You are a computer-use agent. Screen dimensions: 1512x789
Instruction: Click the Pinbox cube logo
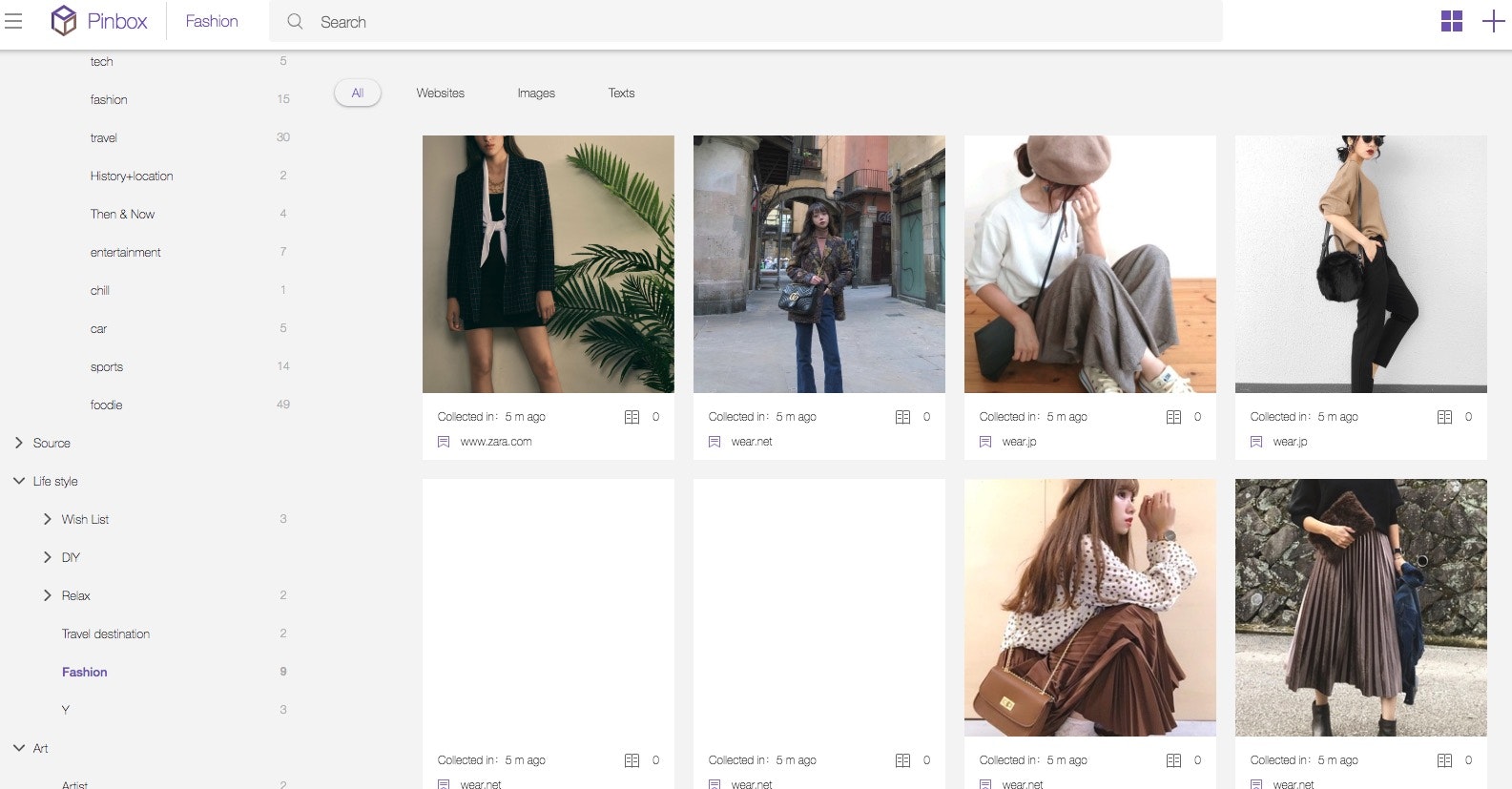[x=64, y=20]
